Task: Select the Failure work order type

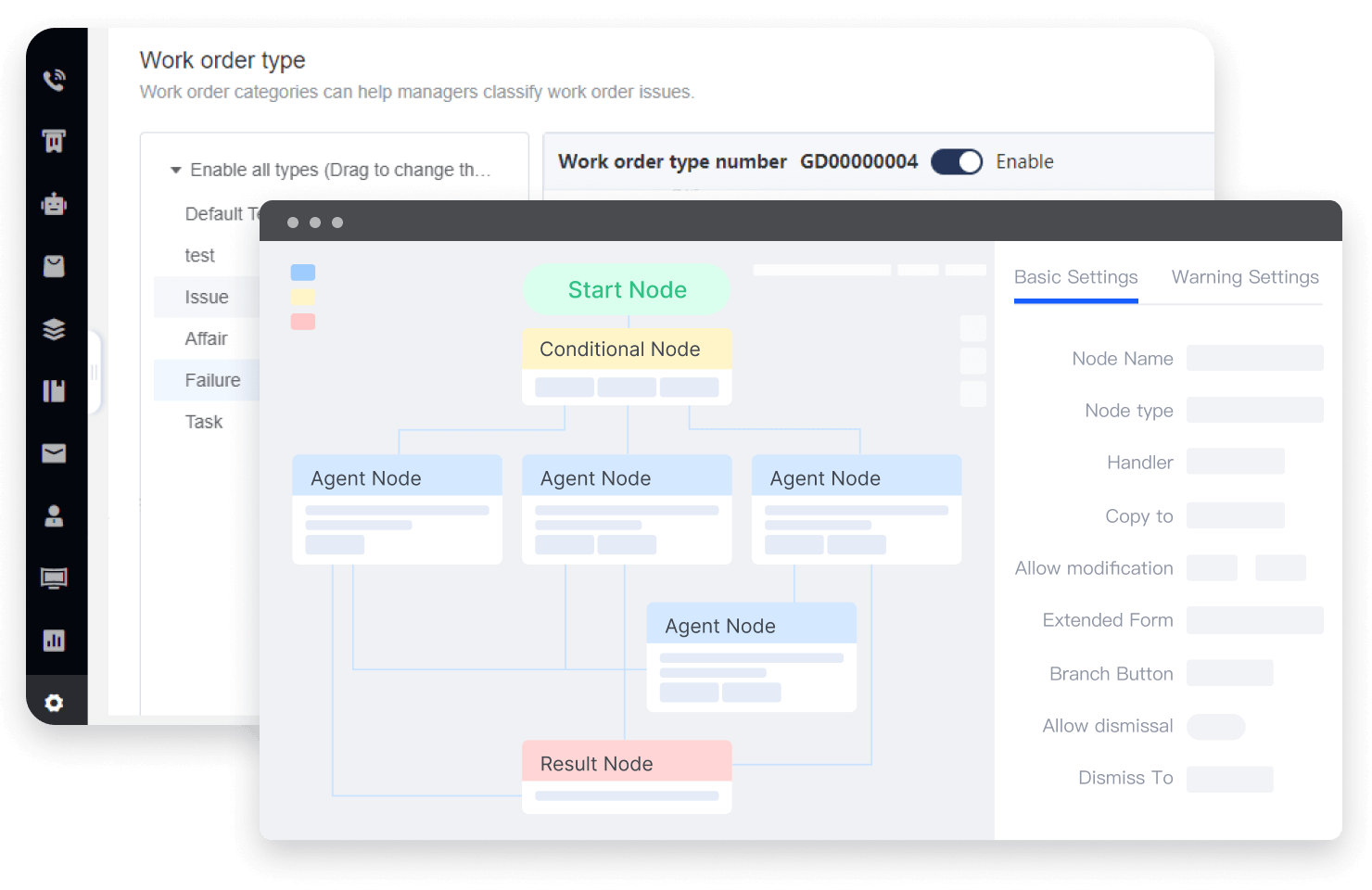Action: (x=212, y=380)
